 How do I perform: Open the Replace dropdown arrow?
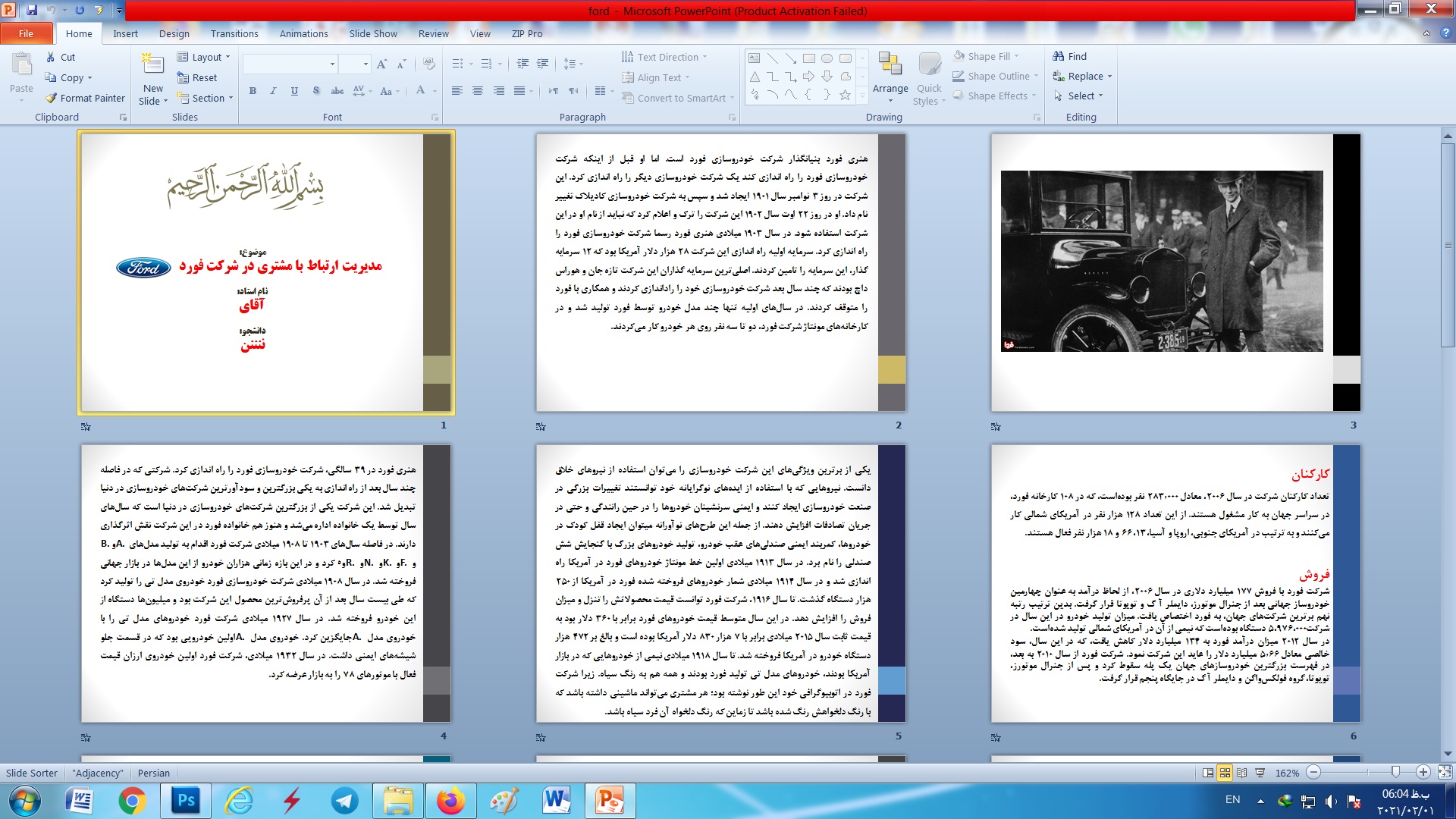1109,77
